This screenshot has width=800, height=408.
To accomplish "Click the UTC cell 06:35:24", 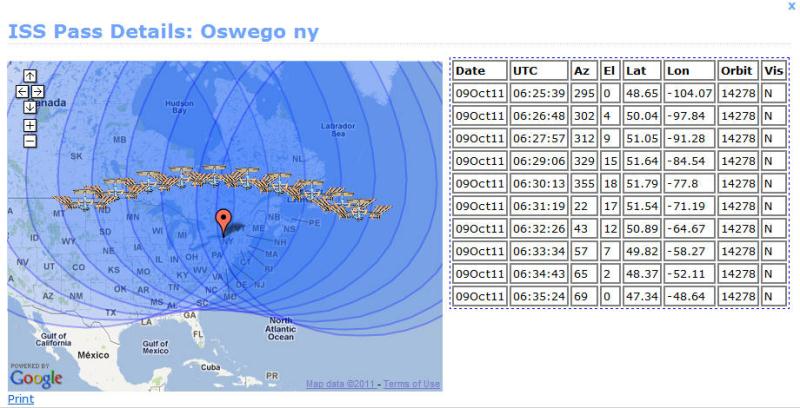I will pyautogui.click(x=539, y=296).
